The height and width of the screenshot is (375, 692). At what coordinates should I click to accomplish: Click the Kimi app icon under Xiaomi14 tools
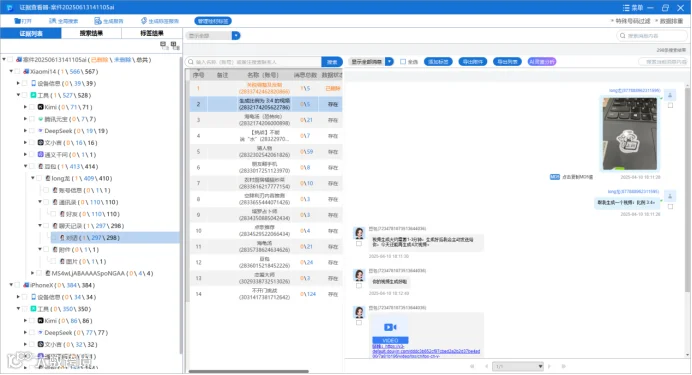point(40,107)
